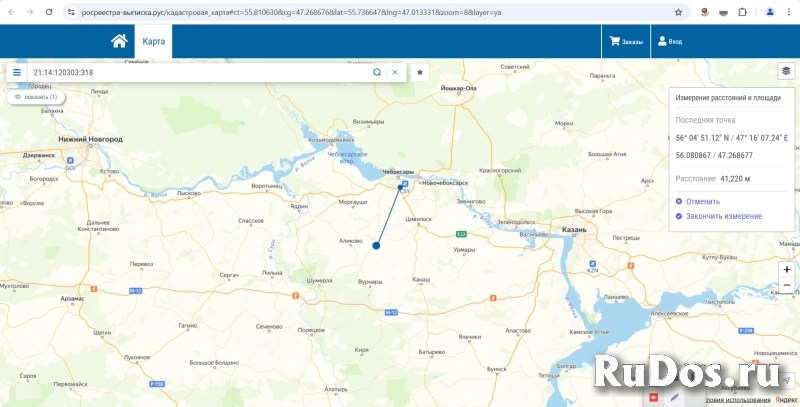800x407 pixels.
Task: Zoom in the map with plus
Action: [x=787, y=269]
